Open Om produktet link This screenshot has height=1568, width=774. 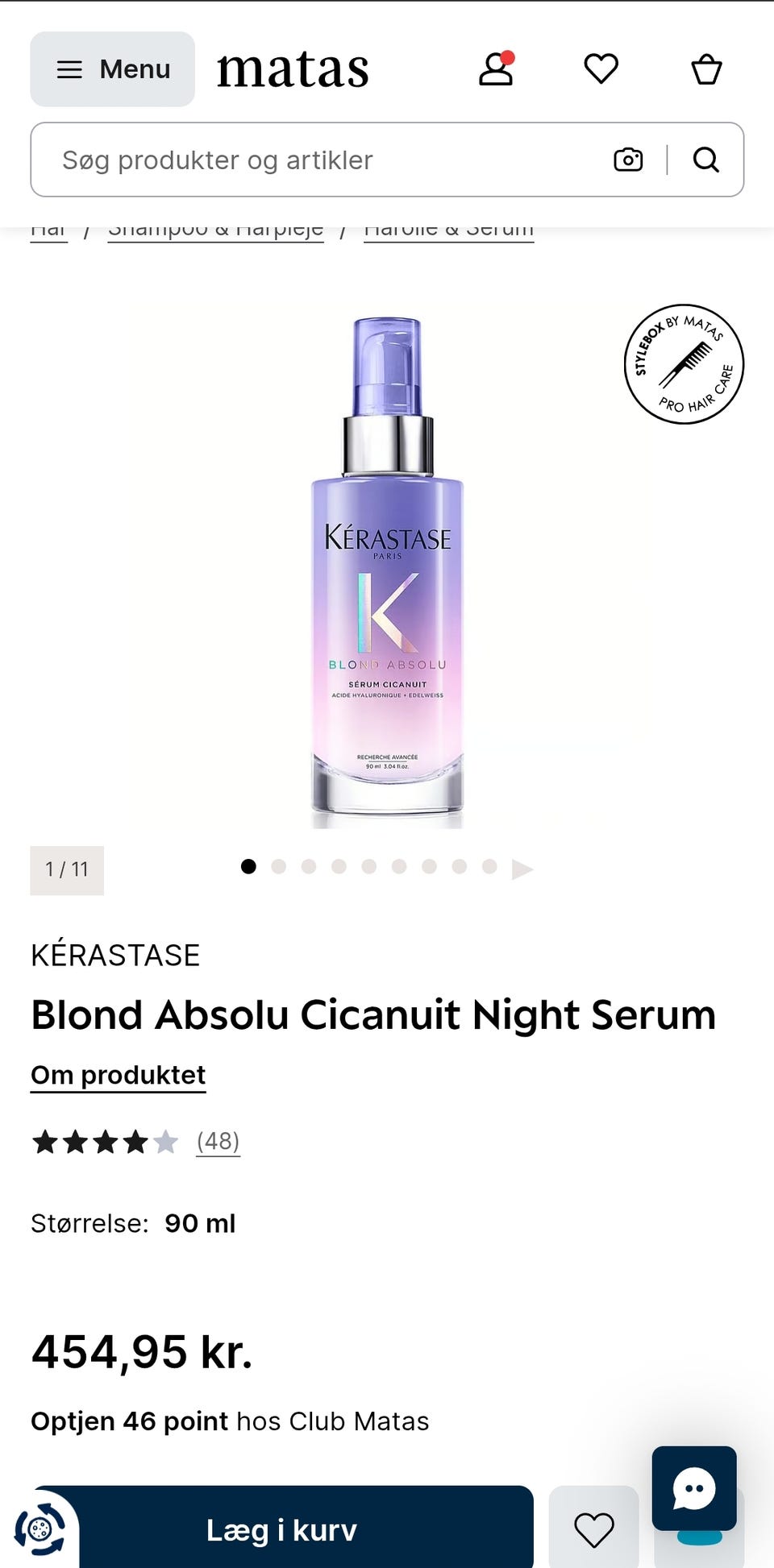[x=119, y=1076]
